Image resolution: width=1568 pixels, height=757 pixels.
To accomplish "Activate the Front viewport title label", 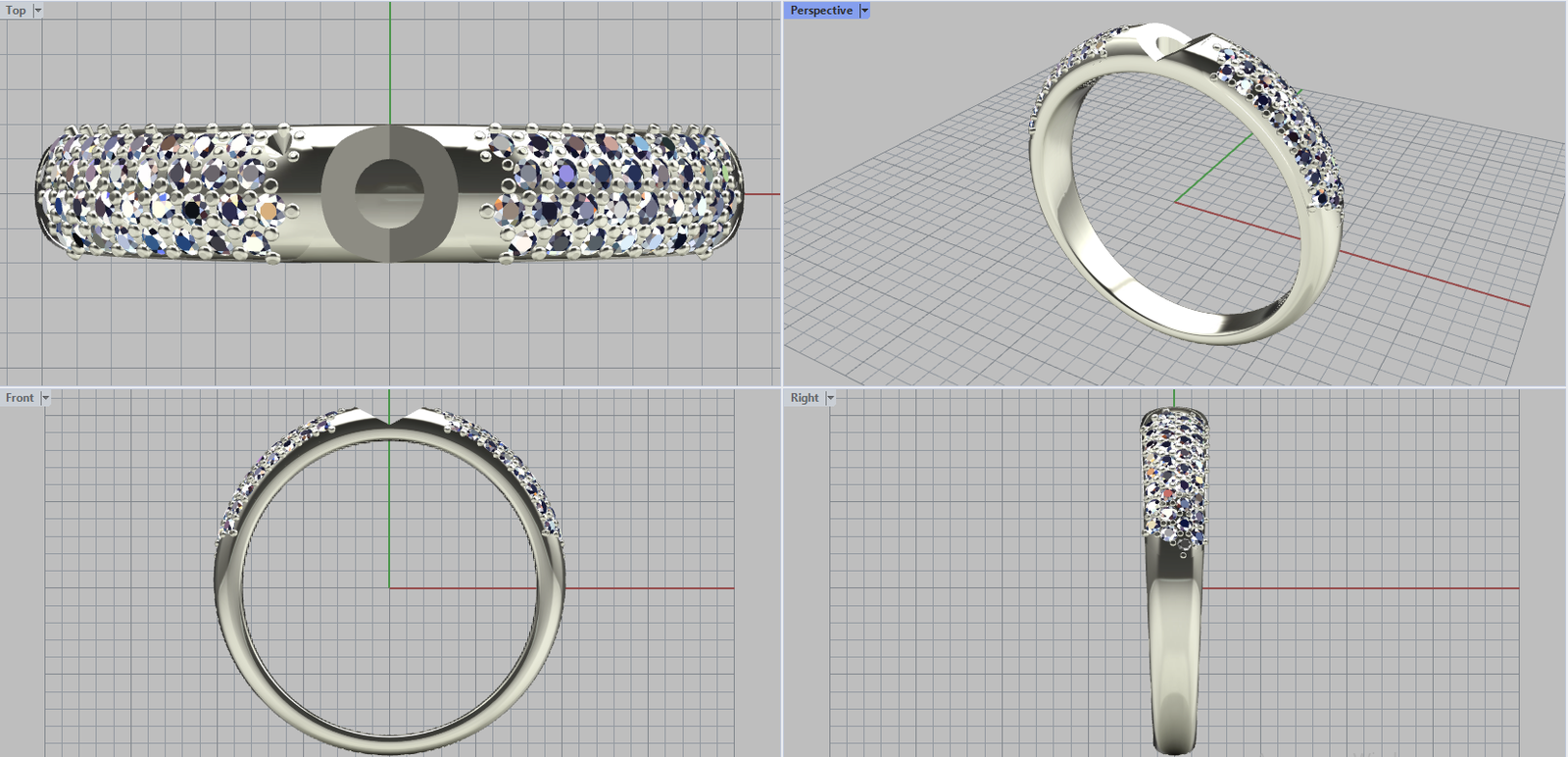I will pyautogui.click(x=19, y=397).
